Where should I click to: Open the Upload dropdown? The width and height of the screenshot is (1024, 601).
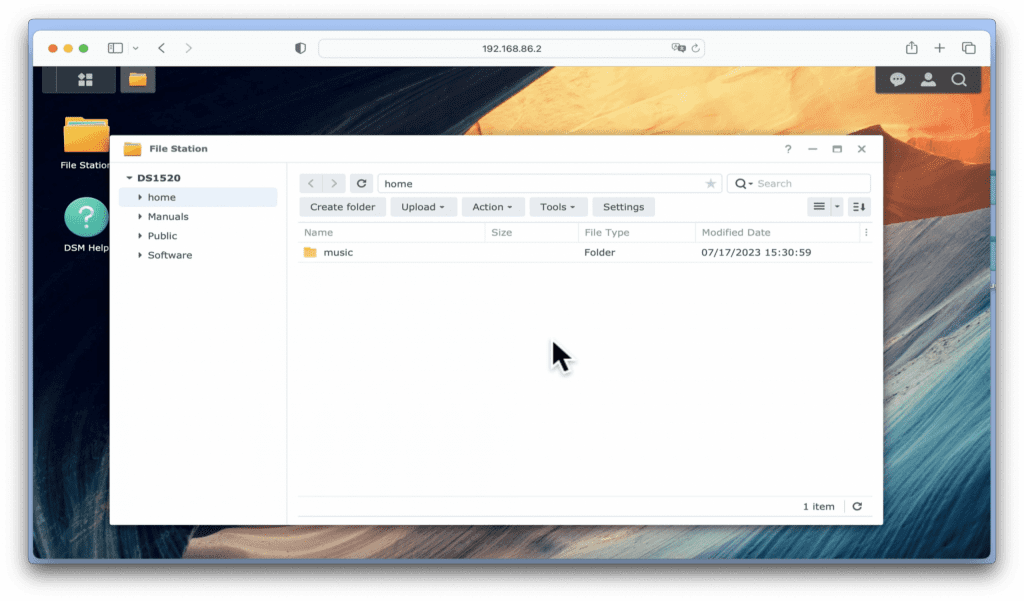click(423, 207)
